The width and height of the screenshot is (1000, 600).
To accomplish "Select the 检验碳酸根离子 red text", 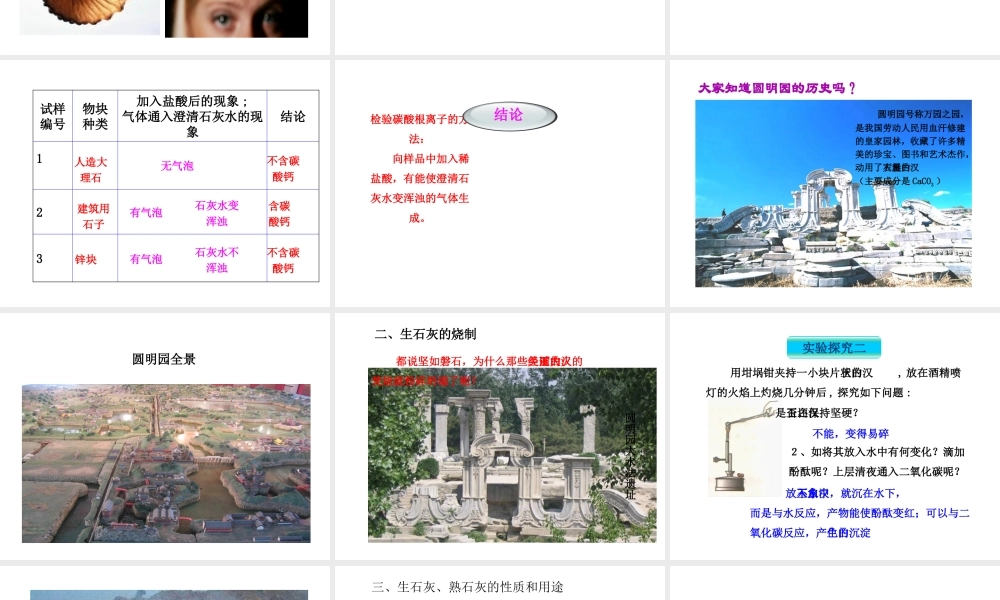I will click(419, 168).
